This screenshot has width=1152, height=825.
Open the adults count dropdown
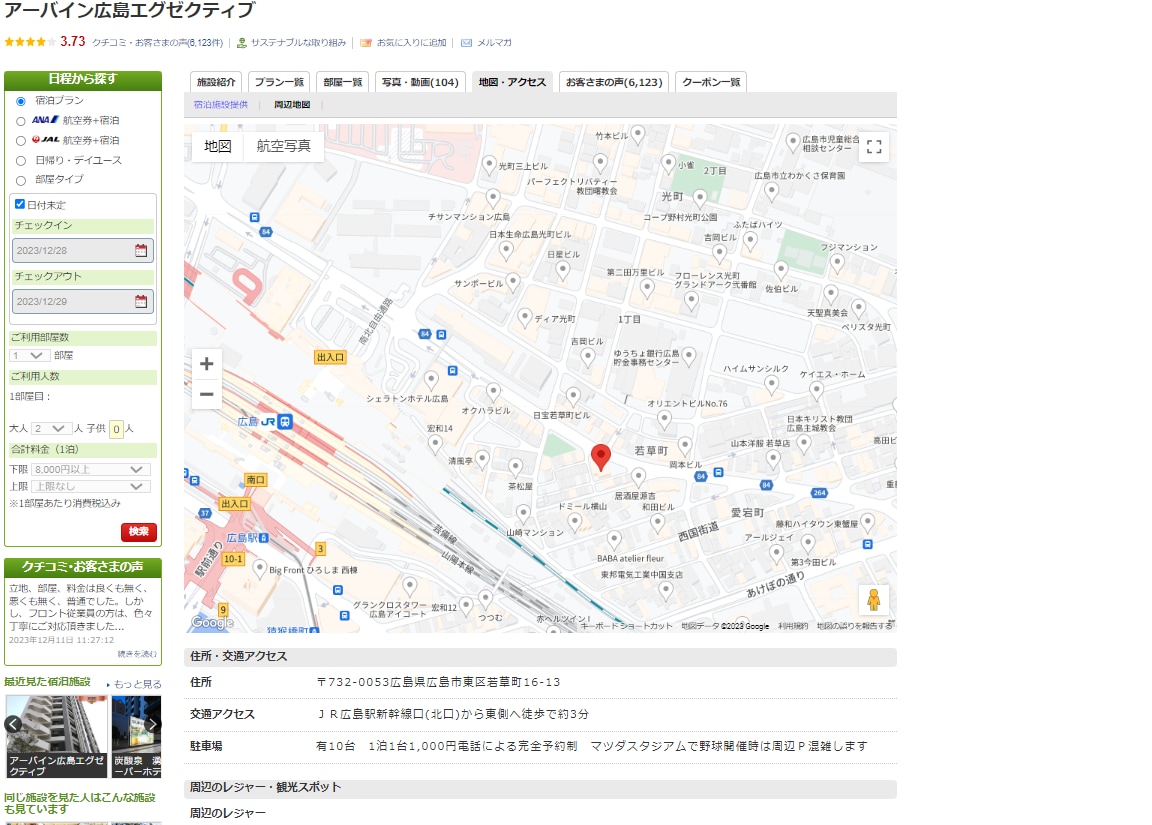coord(51,428)
